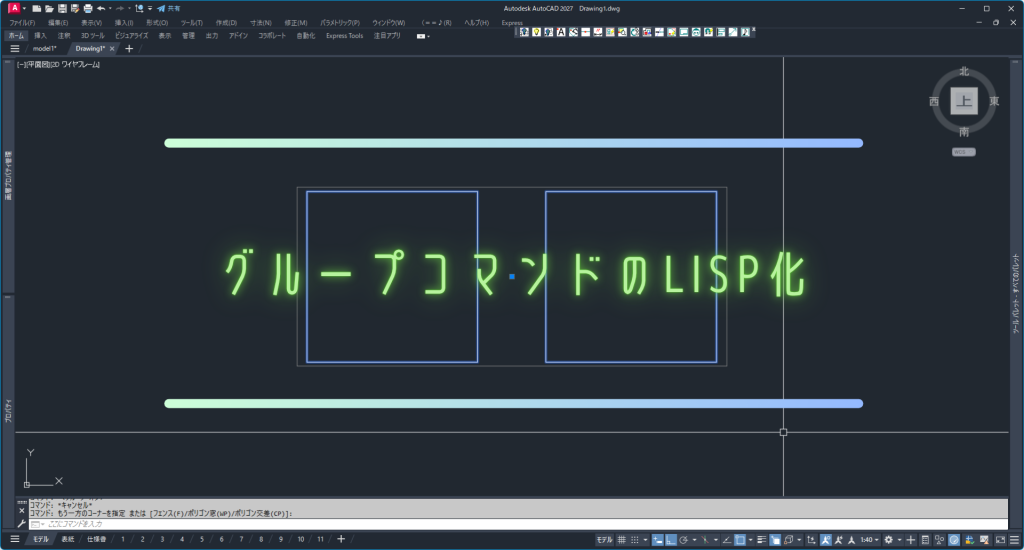
Task: Click the Save icon in quick access toolbar
Action: [62, 8]
